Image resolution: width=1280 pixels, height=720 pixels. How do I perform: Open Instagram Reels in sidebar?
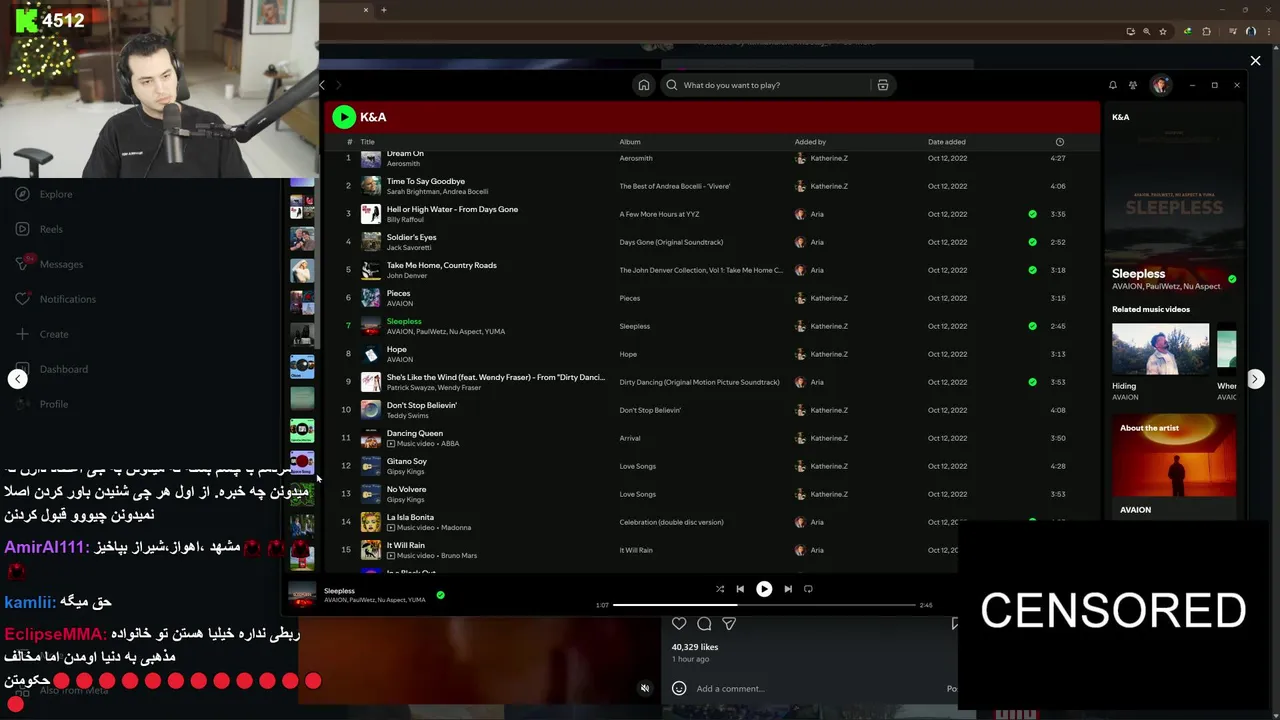pos(40,229)
